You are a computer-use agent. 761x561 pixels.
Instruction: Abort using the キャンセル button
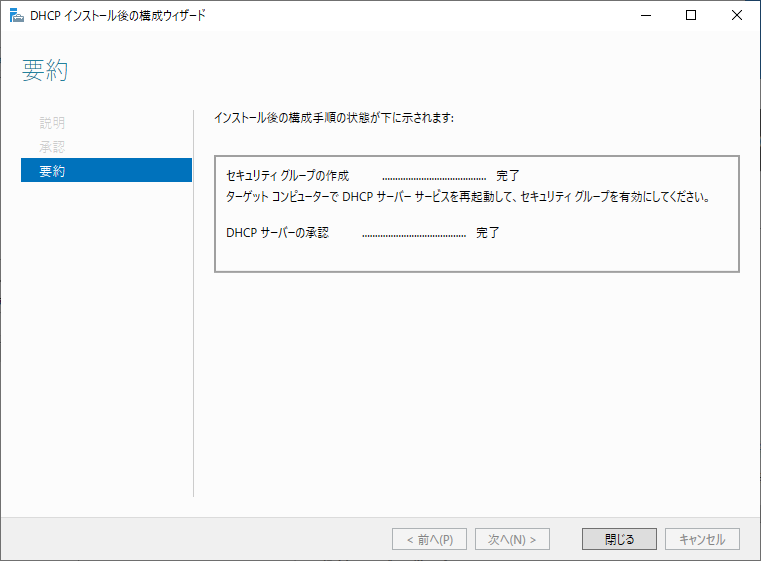pos(702,539)
